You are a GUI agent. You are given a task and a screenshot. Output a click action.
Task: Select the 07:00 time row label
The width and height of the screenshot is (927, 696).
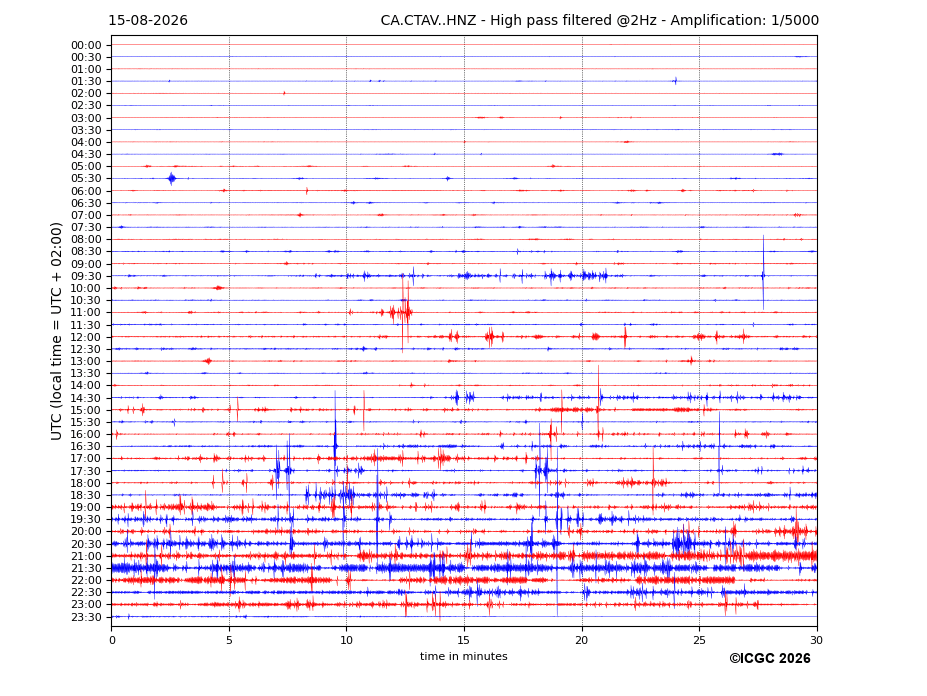tap(86, 216)
